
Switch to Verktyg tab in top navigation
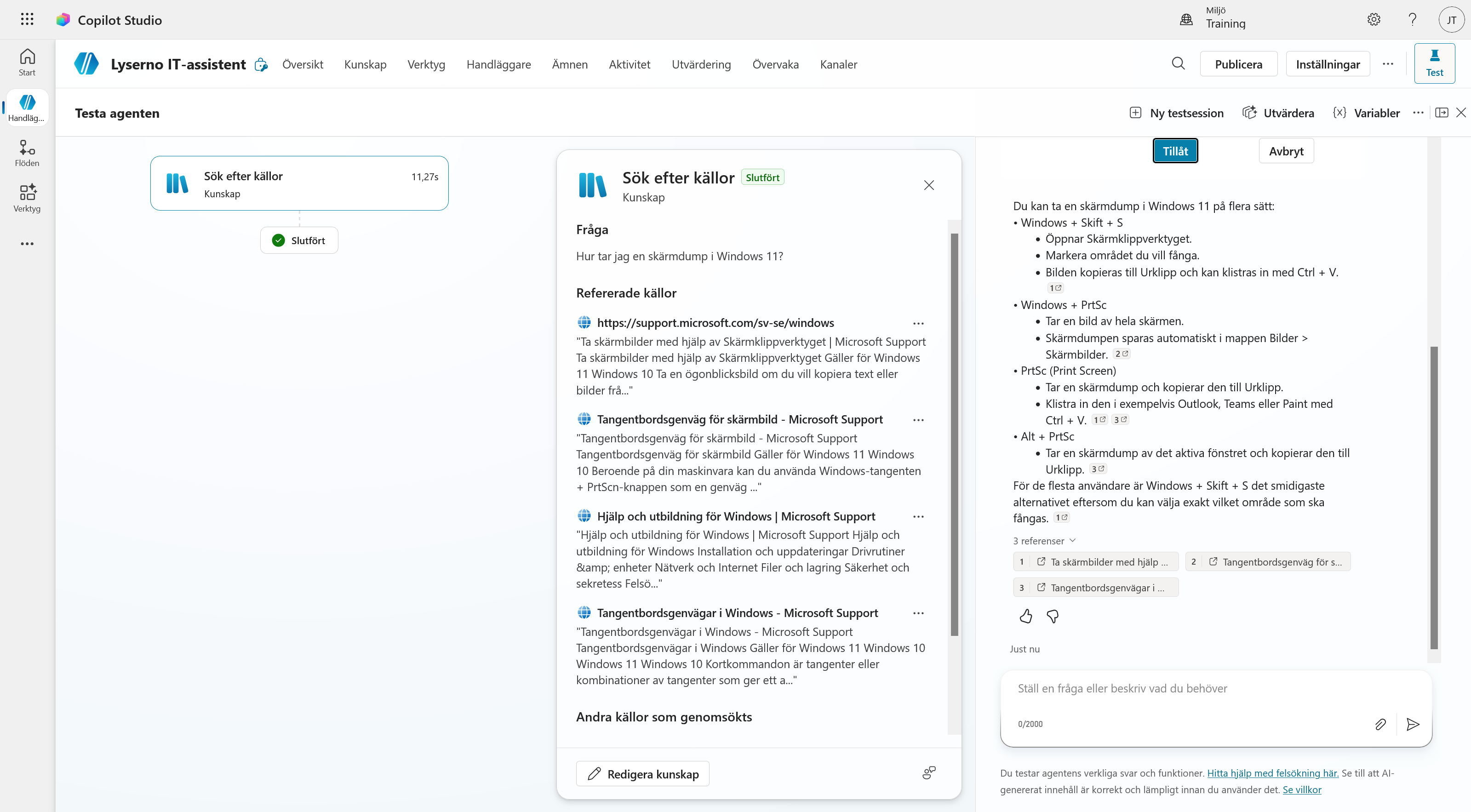(x=426, y=64)
